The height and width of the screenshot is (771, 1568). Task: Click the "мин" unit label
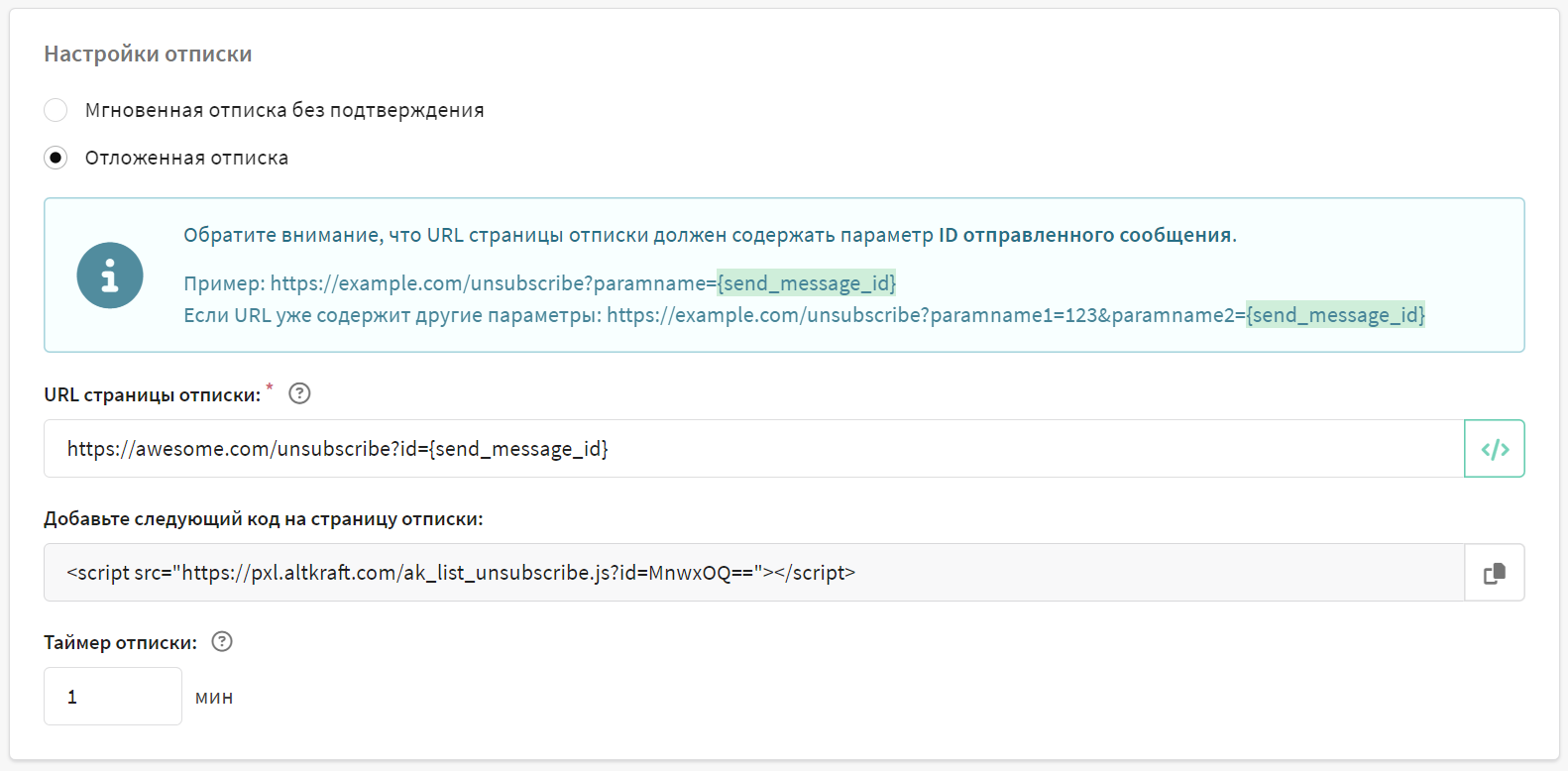[x=214, y=698]
